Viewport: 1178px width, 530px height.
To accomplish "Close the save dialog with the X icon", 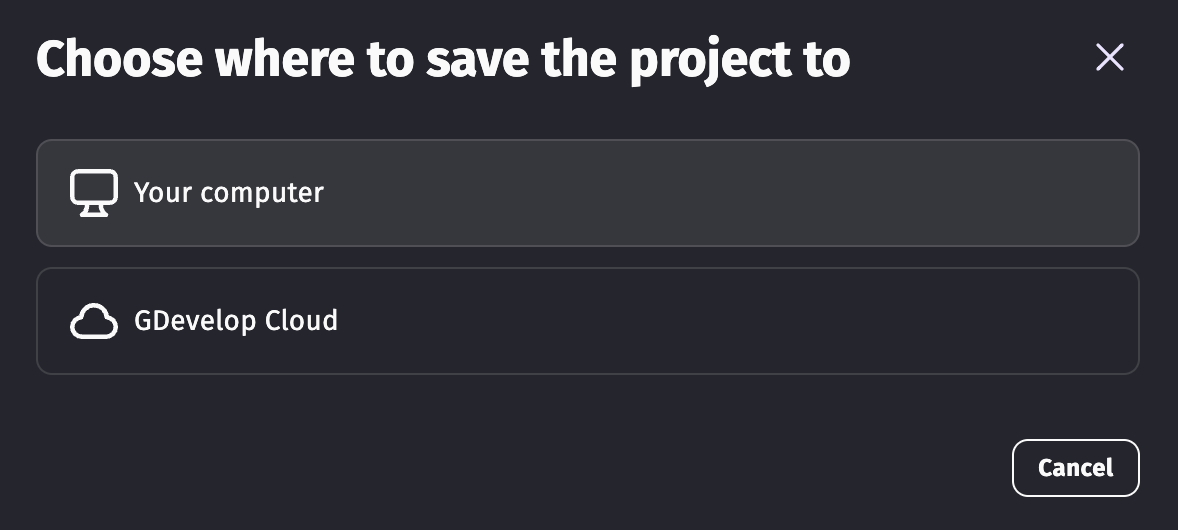I will 1109,58.
